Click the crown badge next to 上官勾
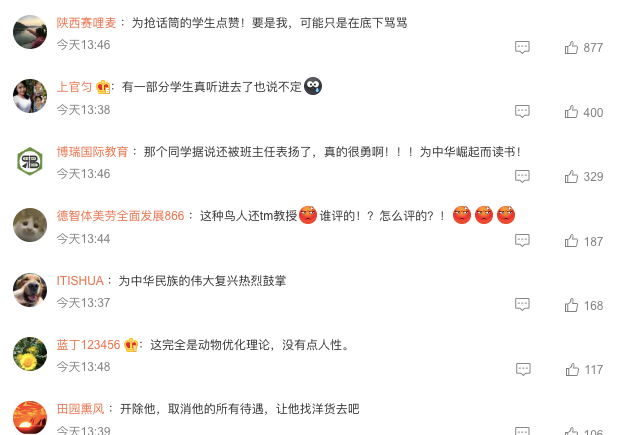625x435 pixels. pyautogui.click(x=103, y=87)
